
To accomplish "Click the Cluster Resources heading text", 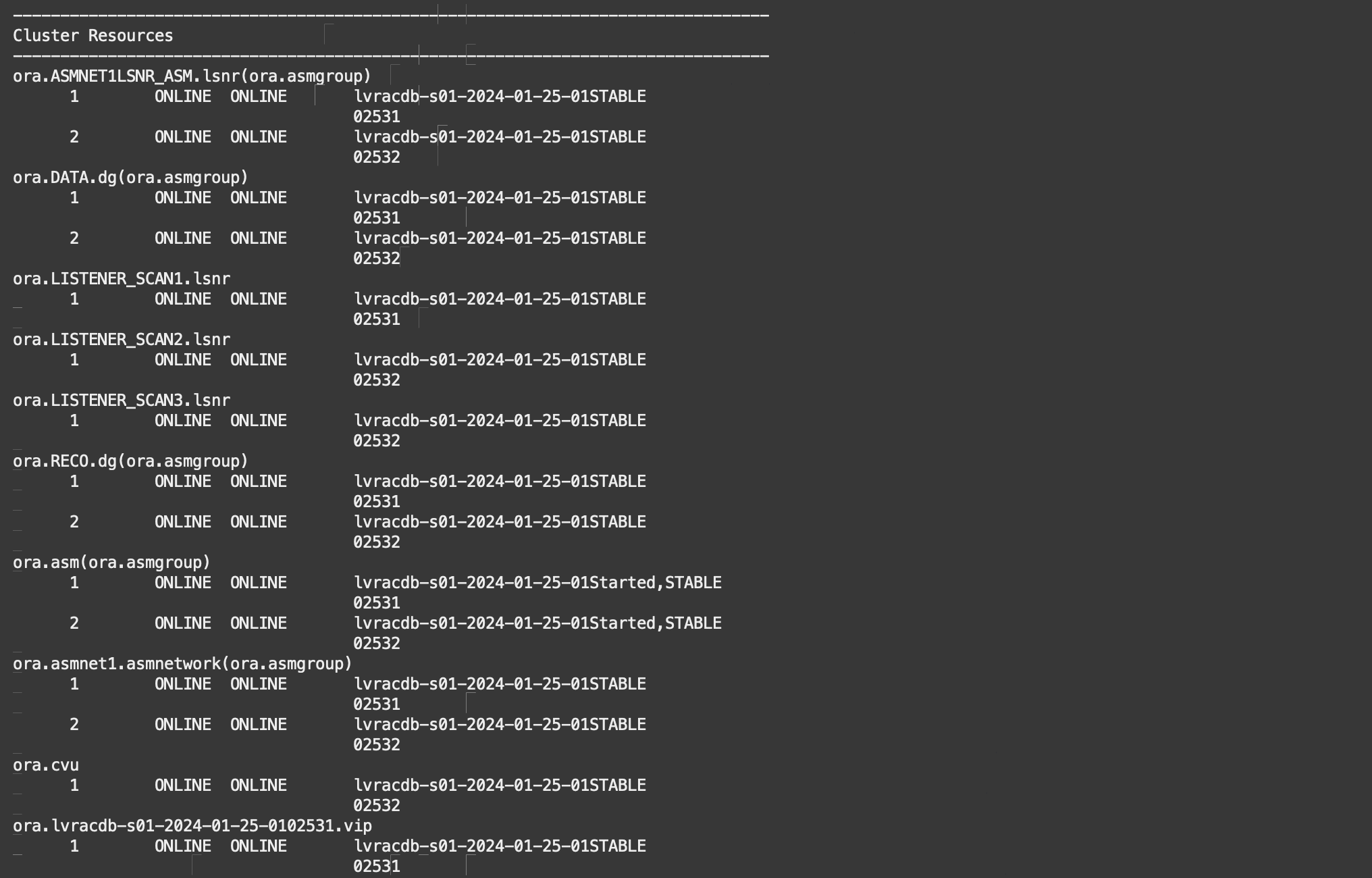I will click(x=93, y=36).
